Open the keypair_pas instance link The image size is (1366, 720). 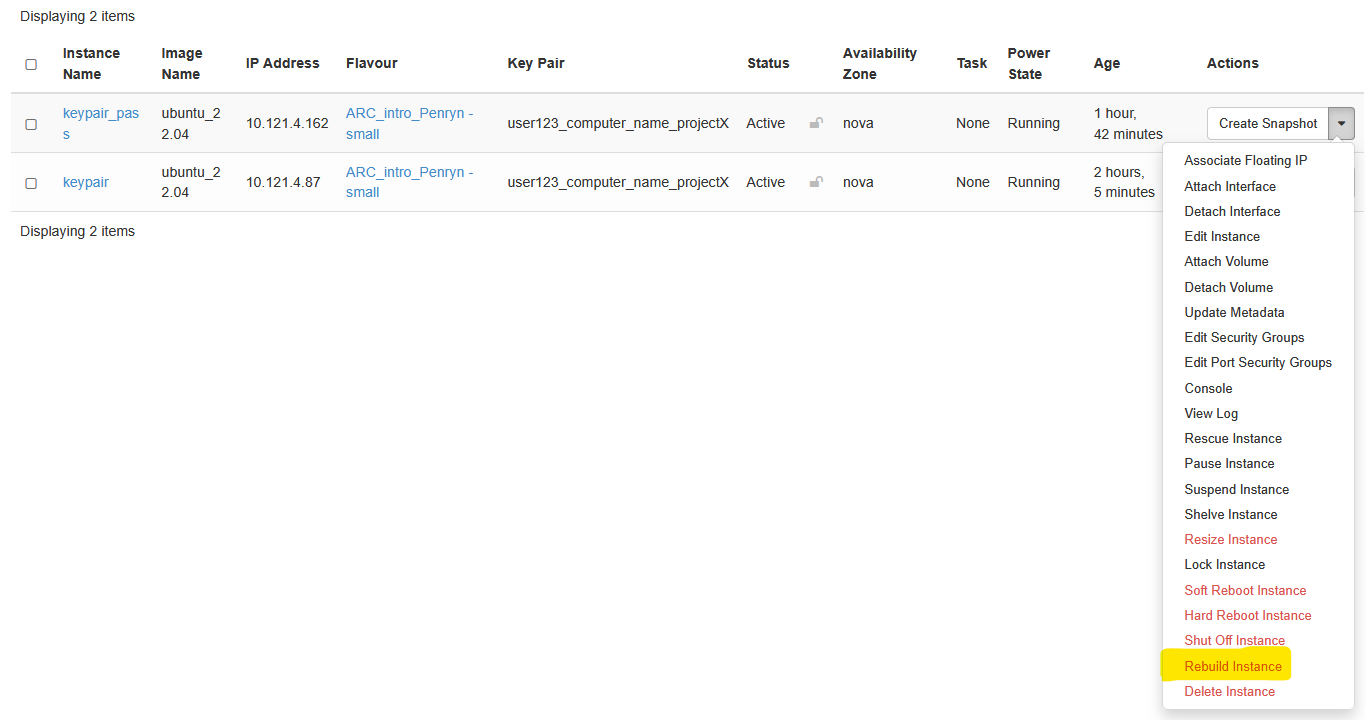pyautogui.click(x=101, y=123)
